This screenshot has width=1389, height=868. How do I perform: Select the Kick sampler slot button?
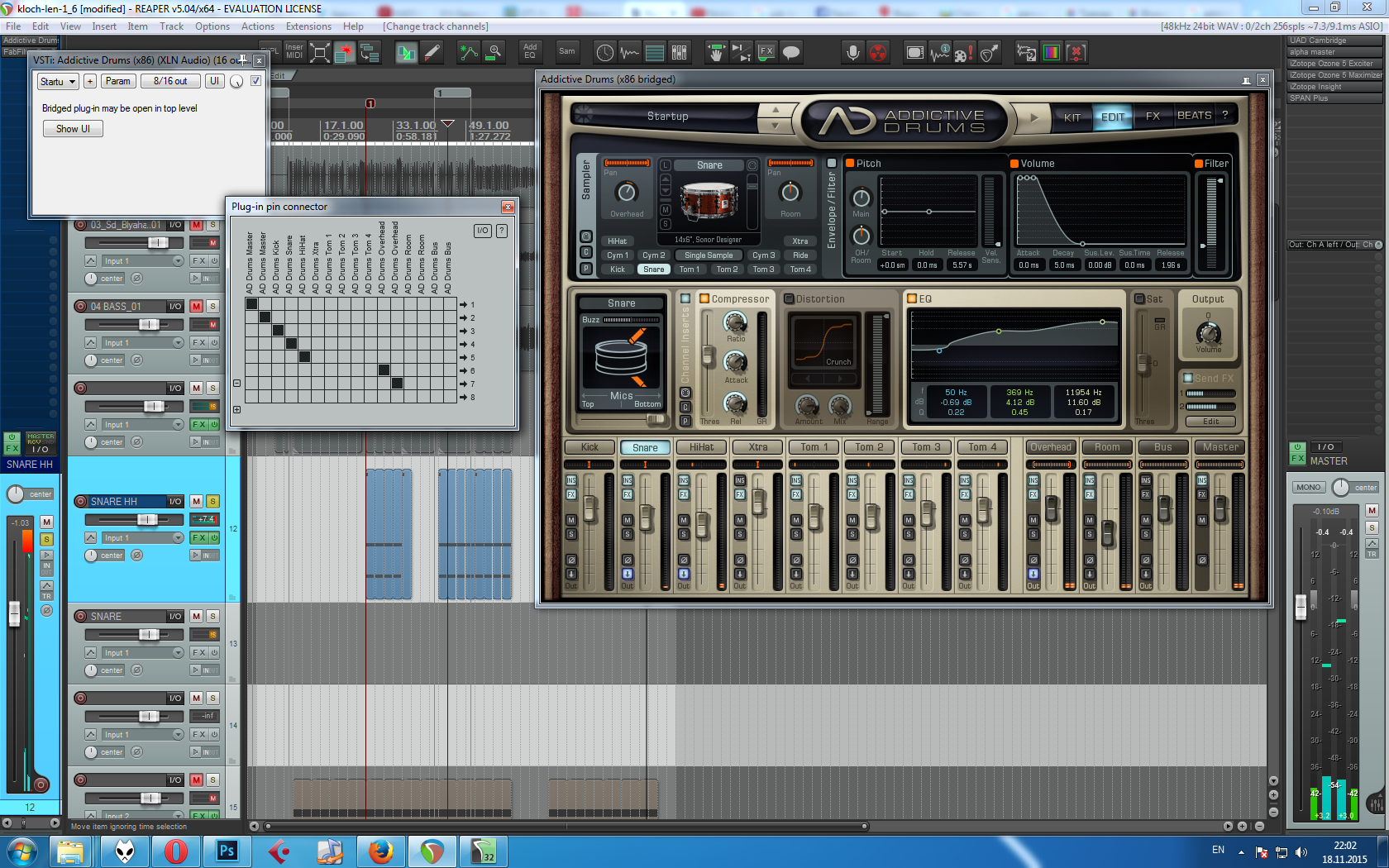coord(618,269)
